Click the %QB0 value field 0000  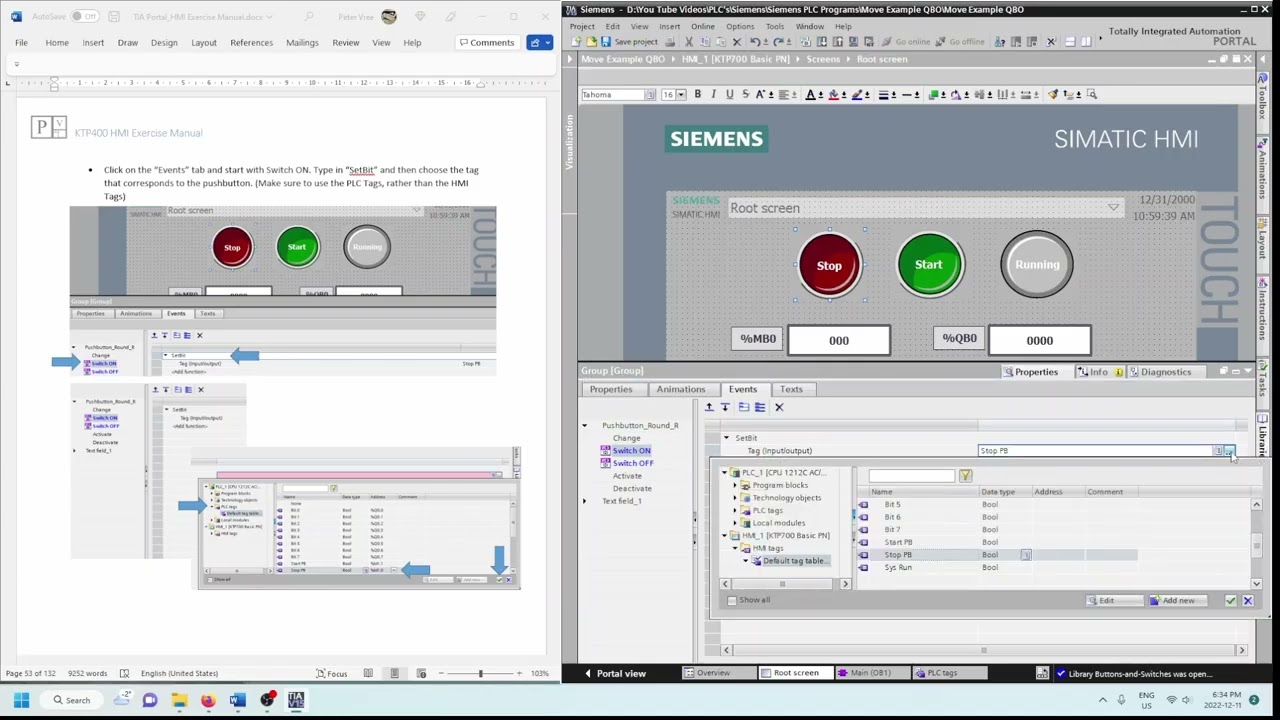pos(1039,340)
